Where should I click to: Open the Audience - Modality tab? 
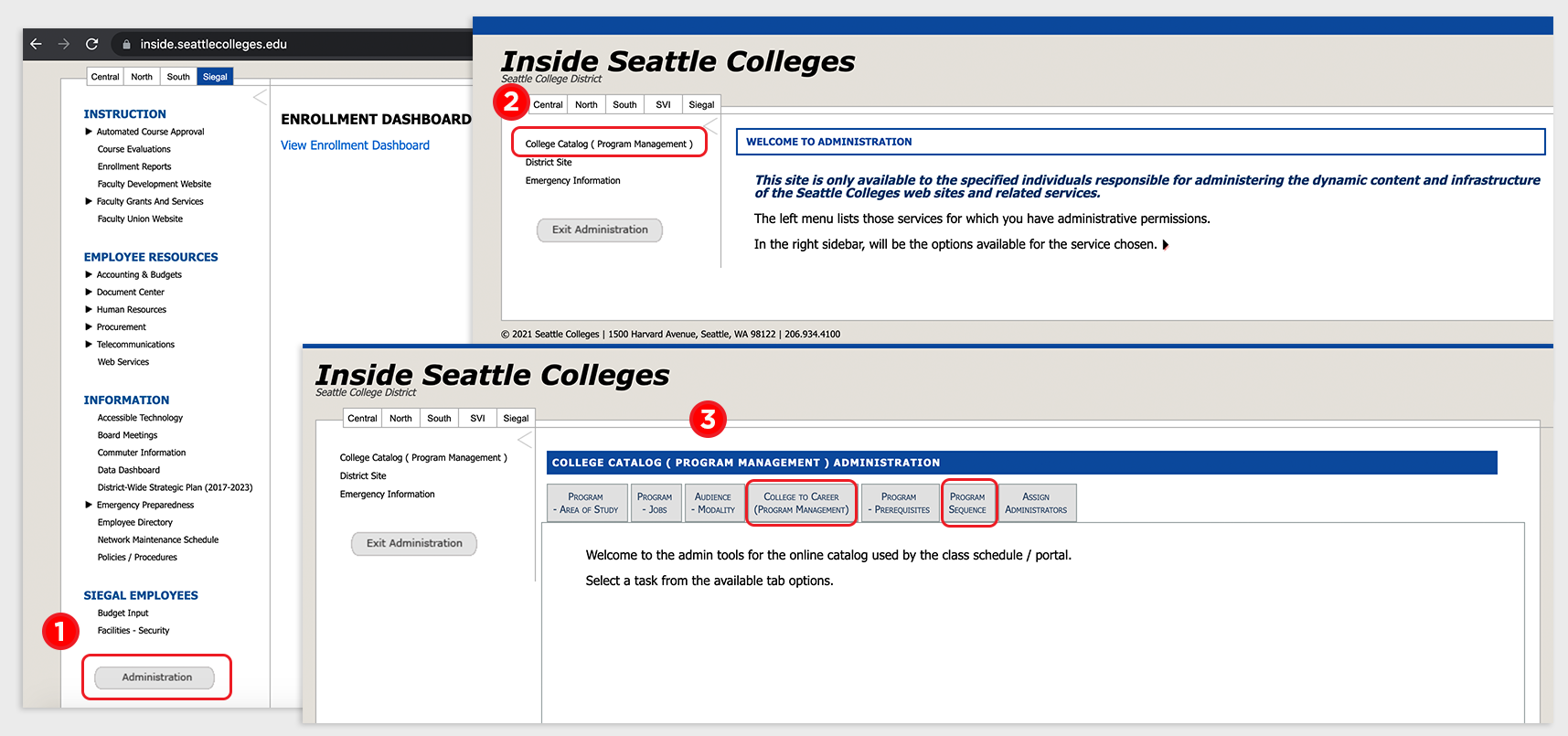click(x=713, y=503)
